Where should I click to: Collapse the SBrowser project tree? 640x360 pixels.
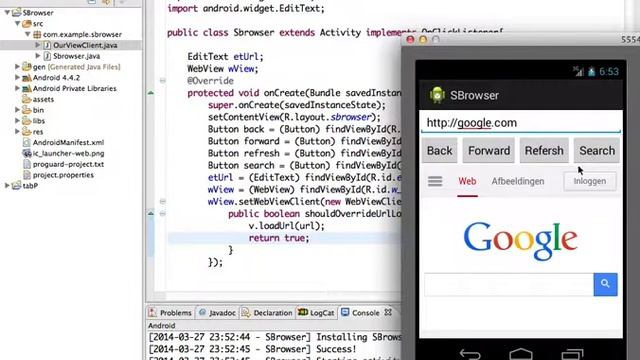pyautogui.click(x=7, y=13)
